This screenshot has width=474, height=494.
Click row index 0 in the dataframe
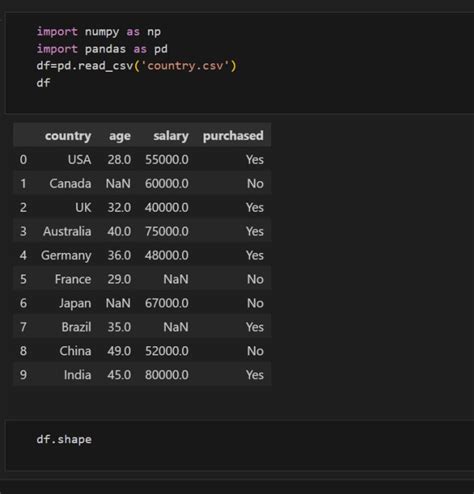(x=23, y=160)
